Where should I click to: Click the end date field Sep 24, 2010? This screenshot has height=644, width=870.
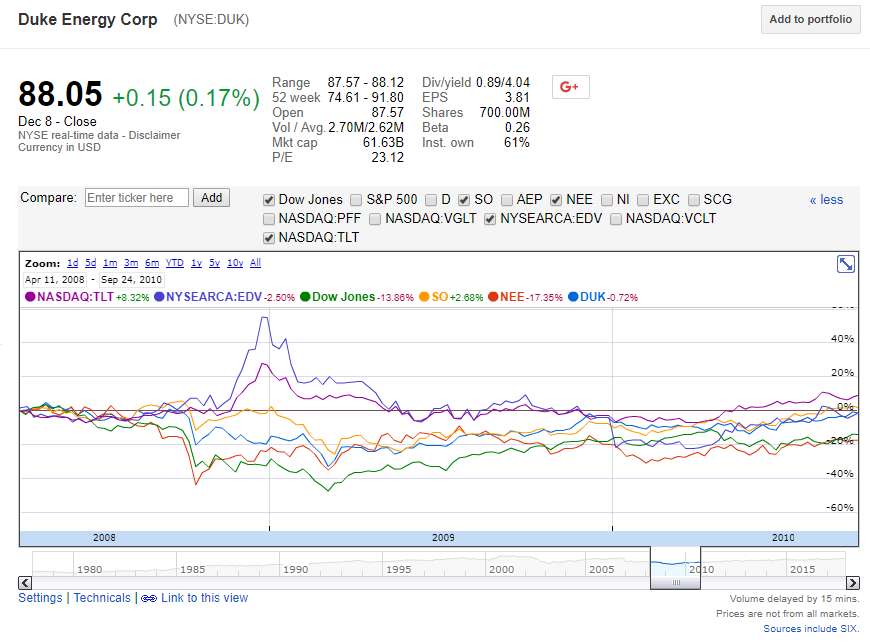(131, 280)
